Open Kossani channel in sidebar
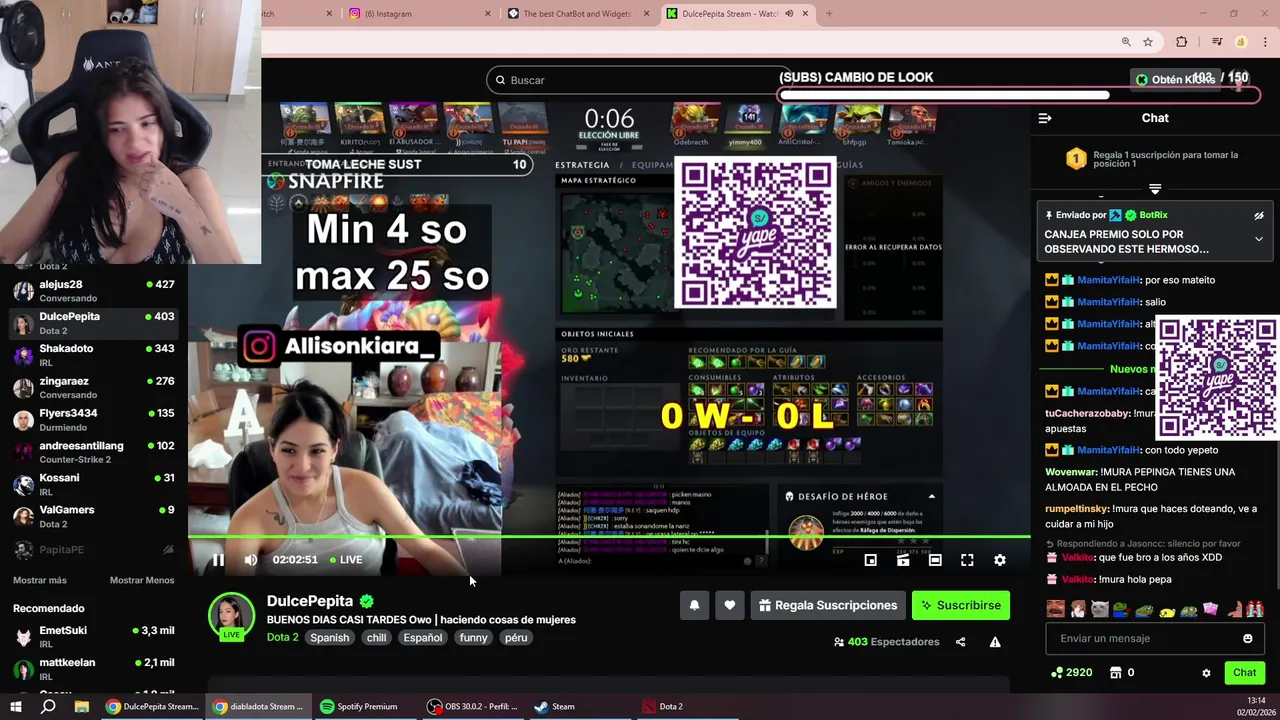The image size is (1280, 720). tap(93, 484)
